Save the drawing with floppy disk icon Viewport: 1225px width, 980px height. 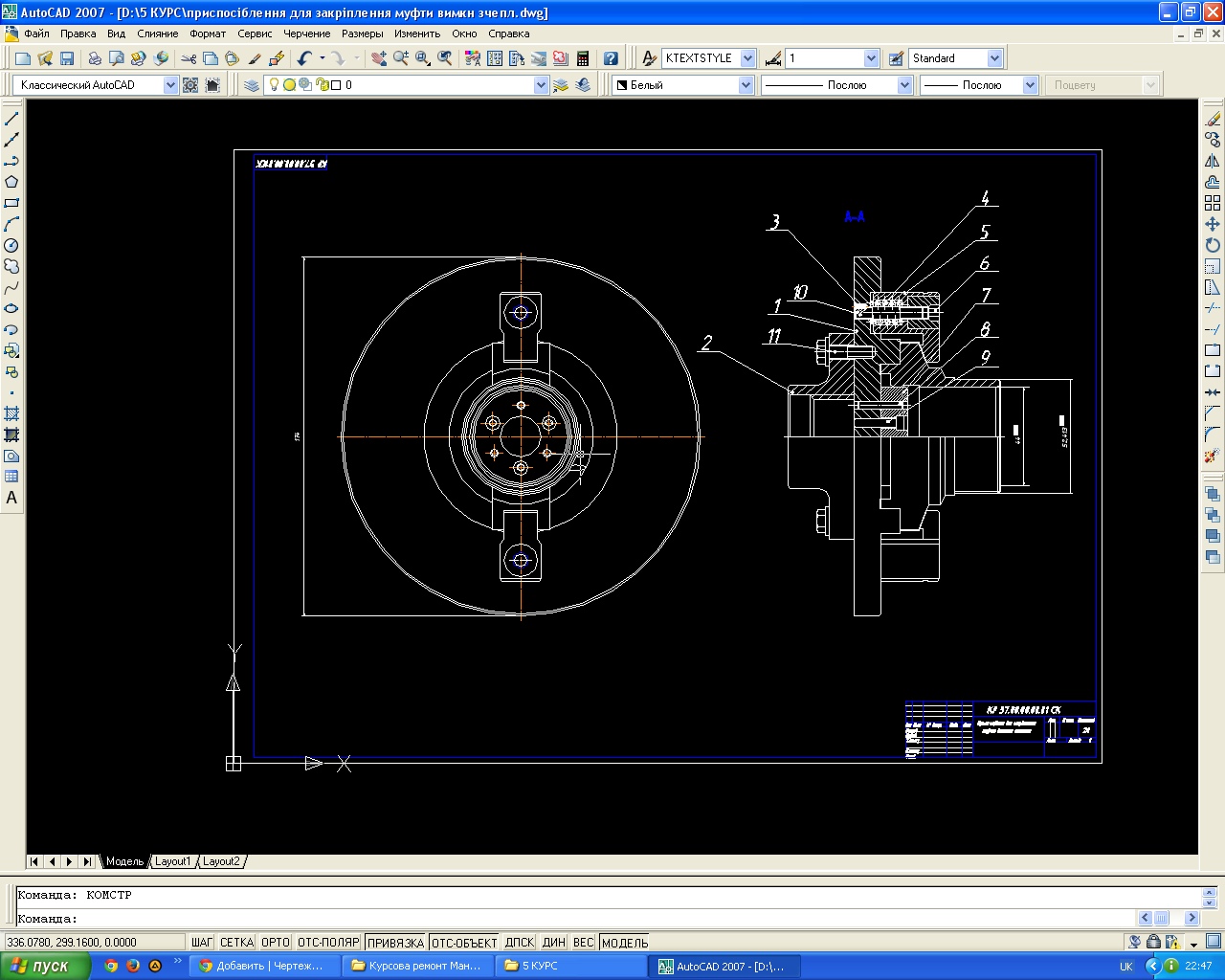[x=67, y=58]
